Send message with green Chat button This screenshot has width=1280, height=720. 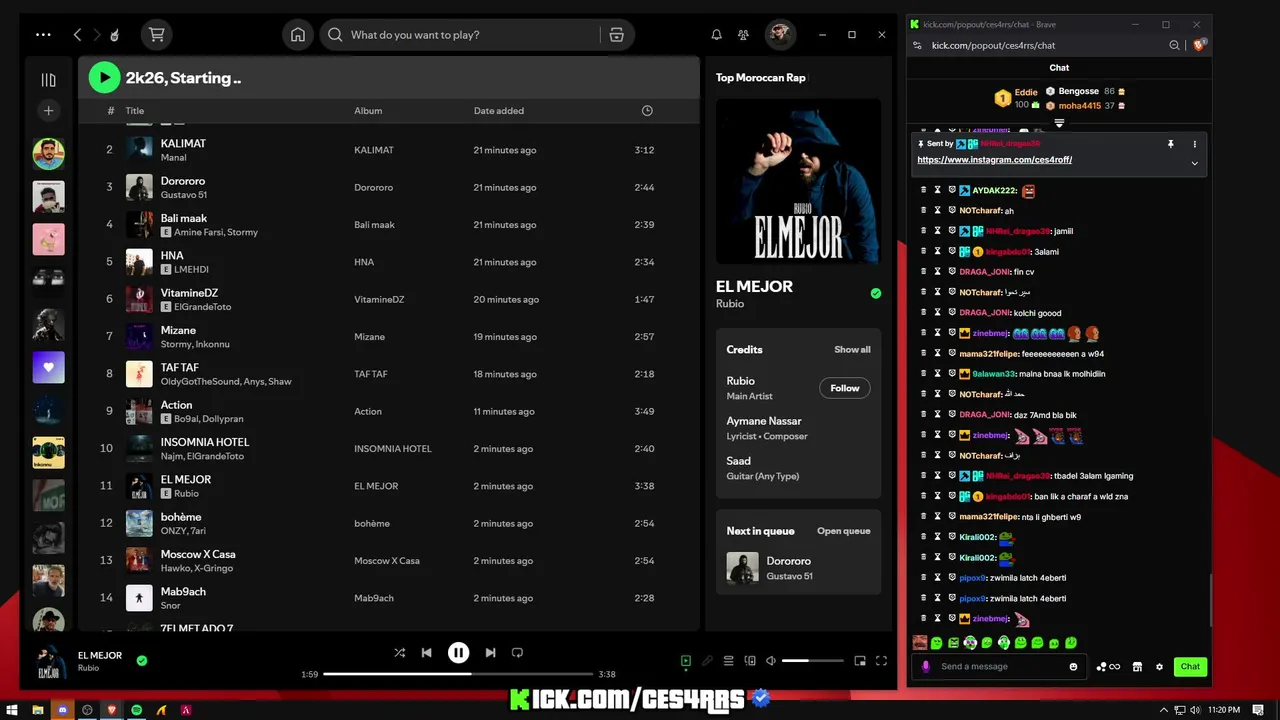1190,666
